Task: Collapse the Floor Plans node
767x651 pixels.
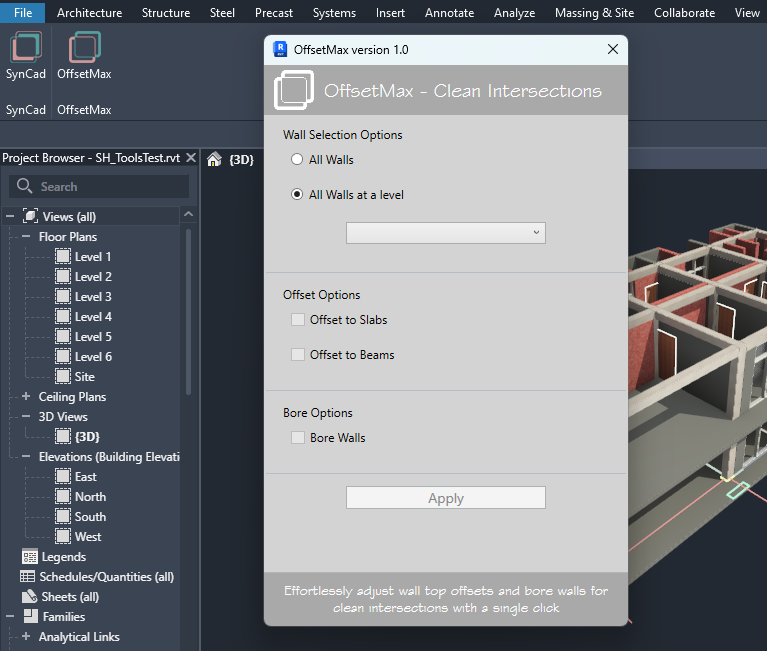Action: click(26, 236)
